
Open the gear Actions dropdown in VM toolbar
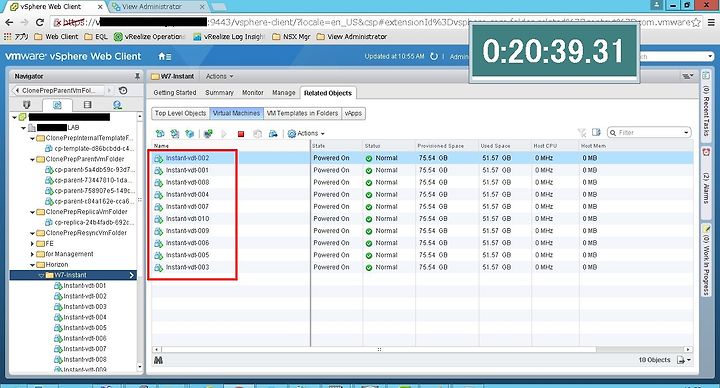point(306,134)
